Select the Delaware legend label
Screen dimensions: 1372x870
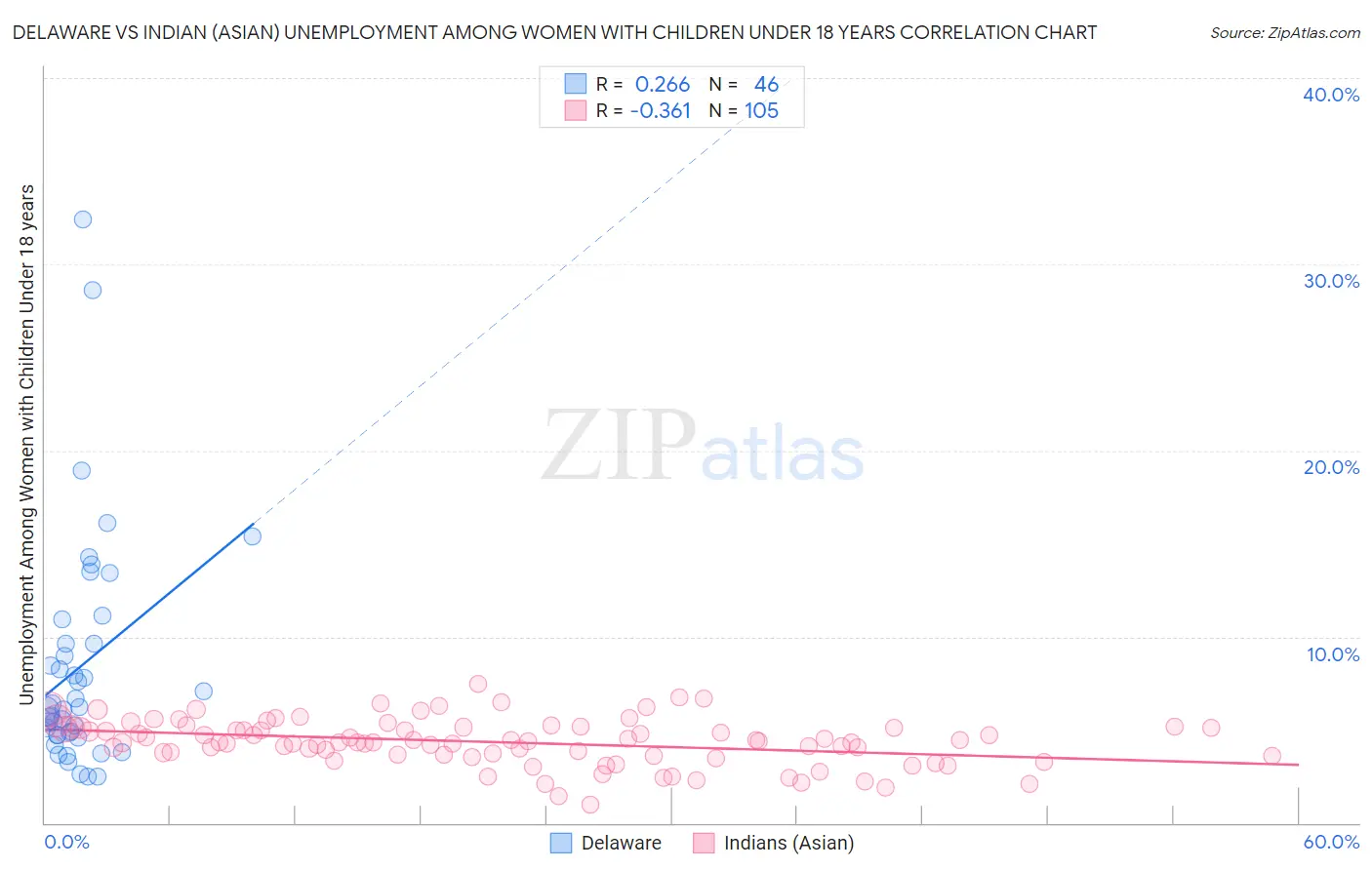pos(622,843)
